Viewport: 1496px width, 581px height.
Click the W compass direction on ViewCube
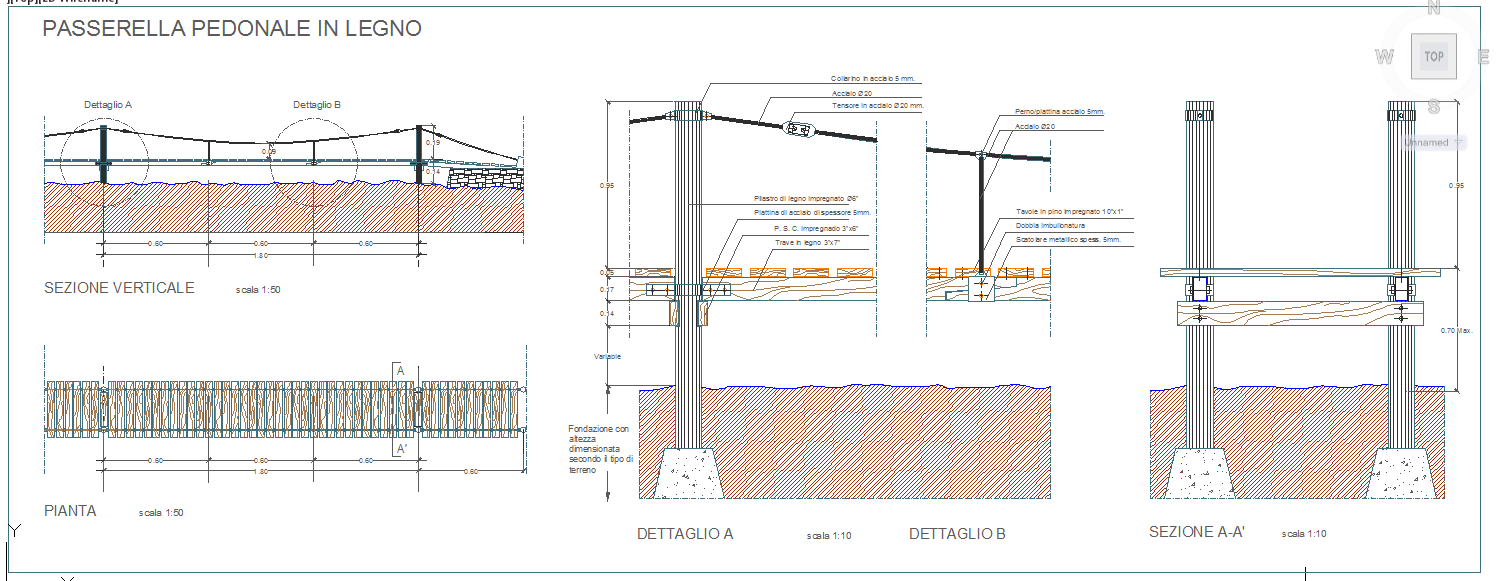pyautogui.click(x=1384, y=57)
